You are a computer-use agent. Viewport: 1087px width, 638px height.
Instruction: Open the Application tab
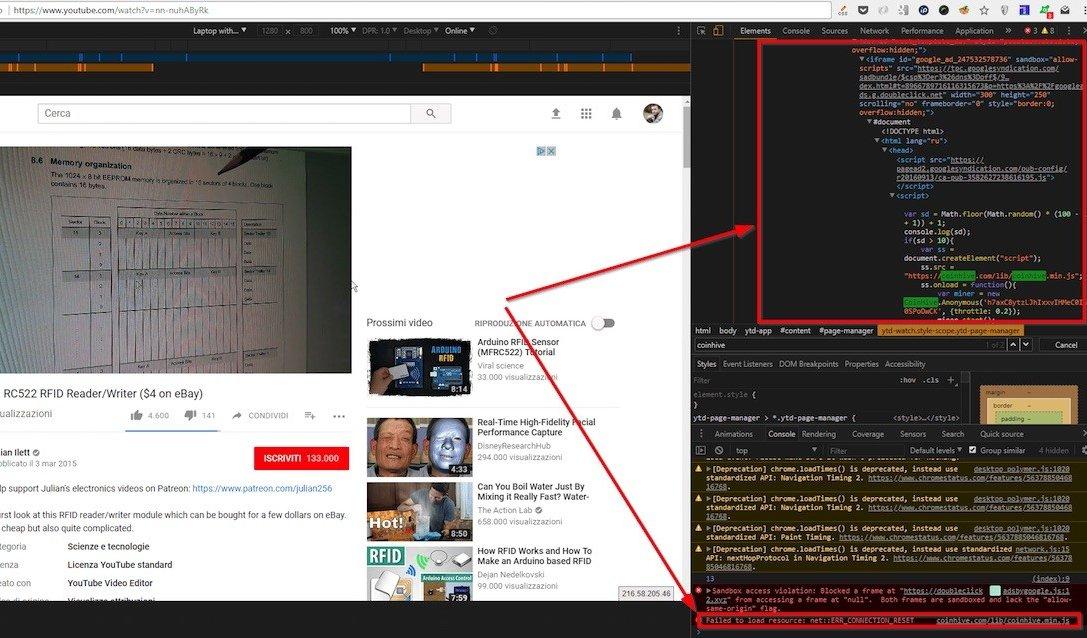974,31
